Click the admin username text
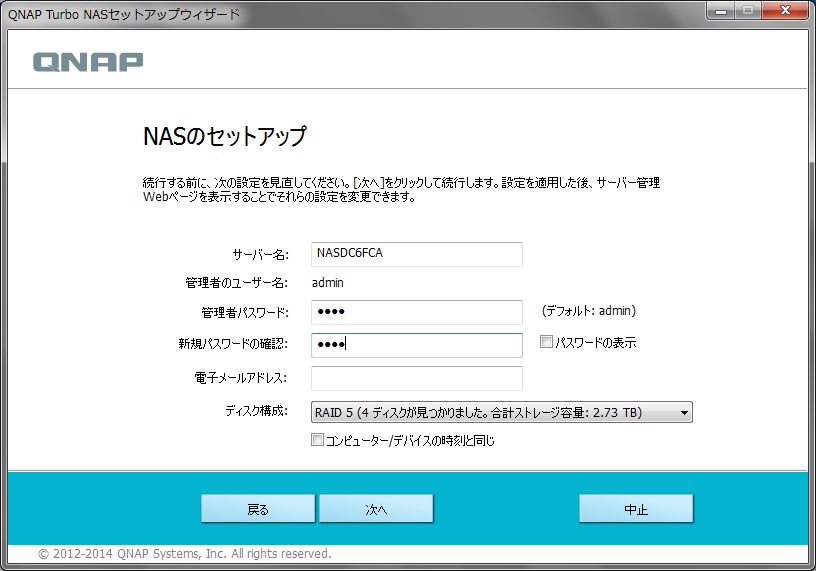The height and width of the screenshot is (571, 816). coord(328,283)
